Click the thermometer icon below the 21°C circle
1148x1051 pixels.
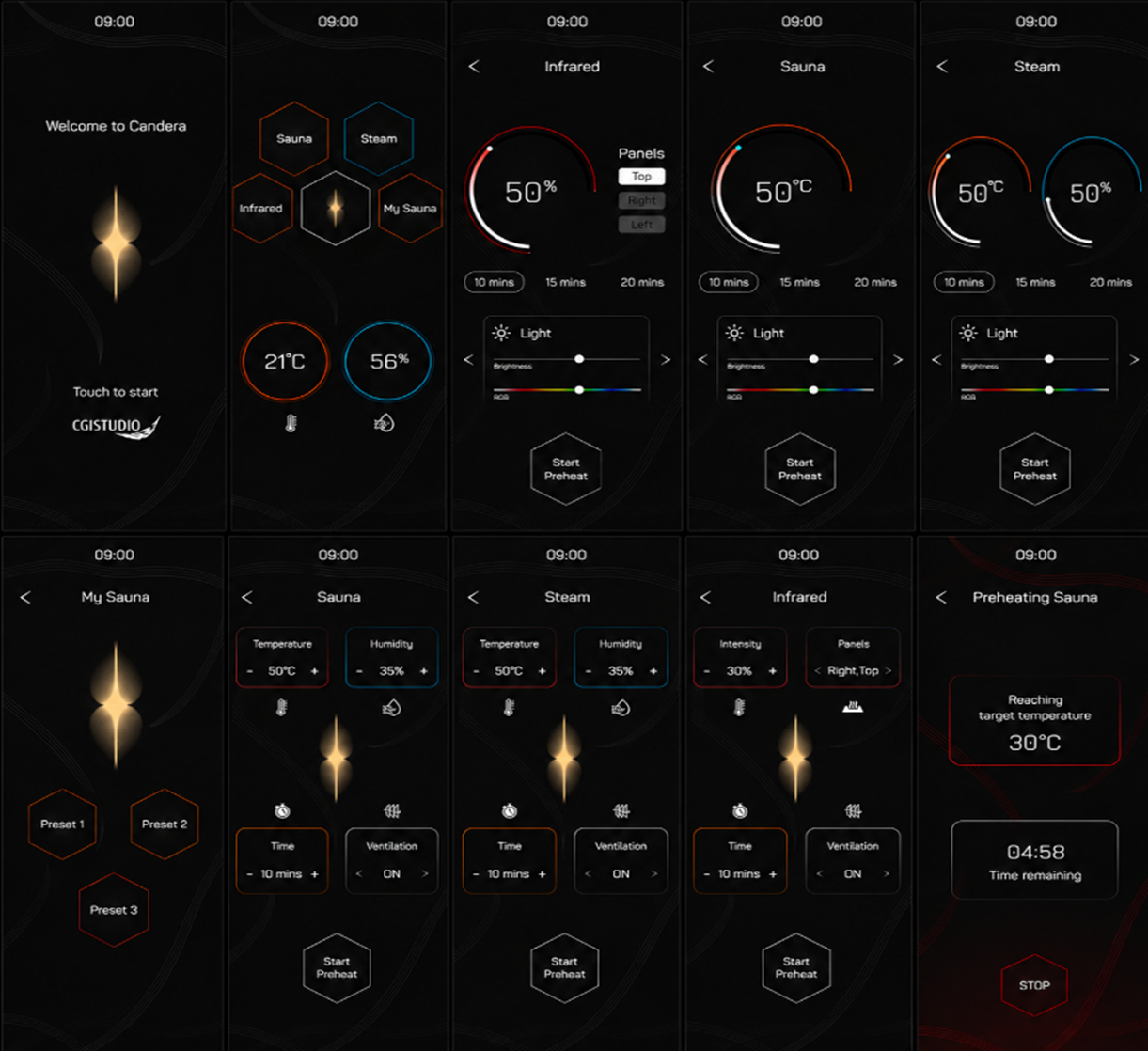(x=291, y=425)
